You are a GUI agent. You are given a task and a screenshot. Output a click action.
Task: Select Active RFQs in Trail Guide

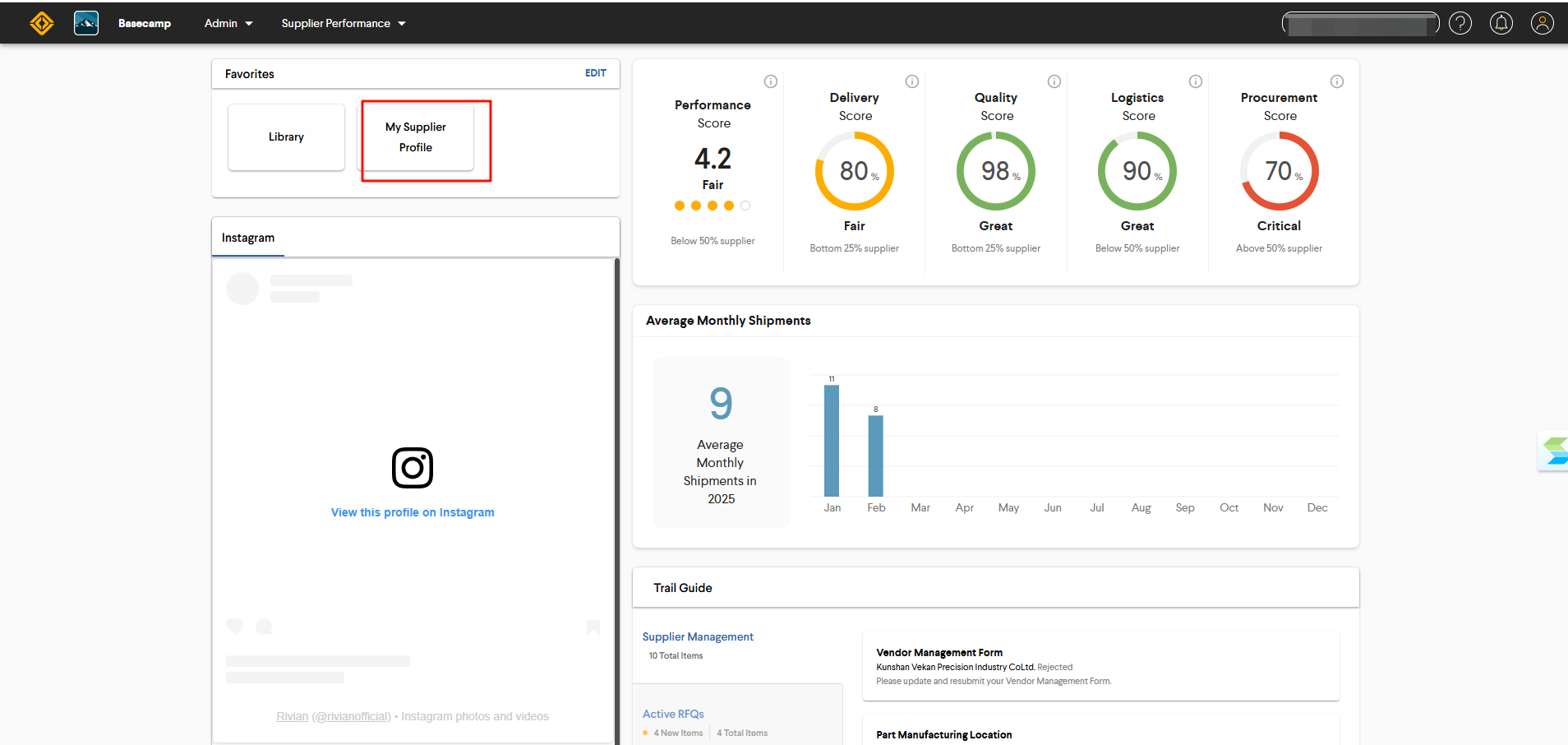click(673, 714)
